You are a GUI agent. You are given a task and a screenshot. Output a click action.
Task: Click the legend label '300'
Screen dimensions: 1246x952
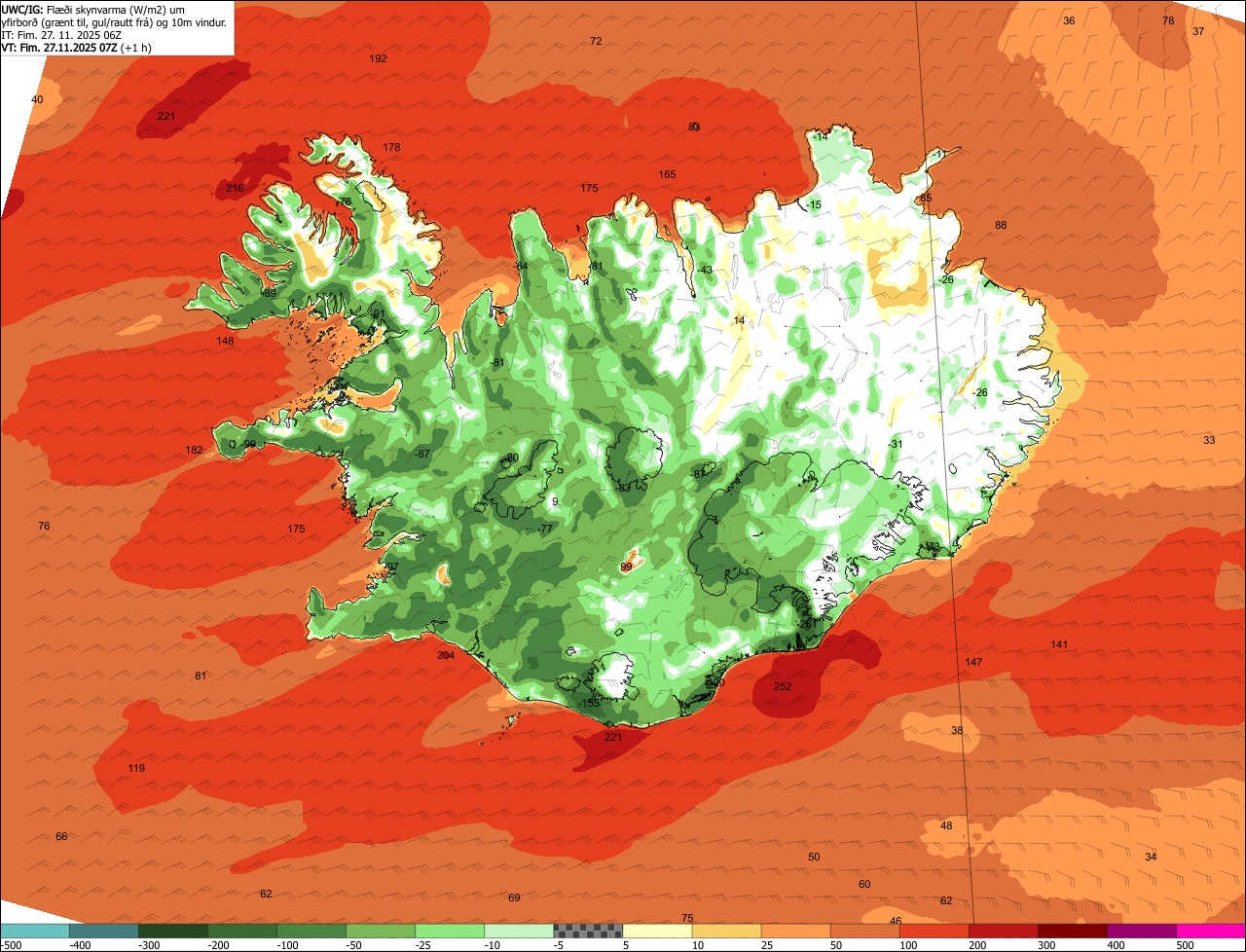click(1046, 944)
